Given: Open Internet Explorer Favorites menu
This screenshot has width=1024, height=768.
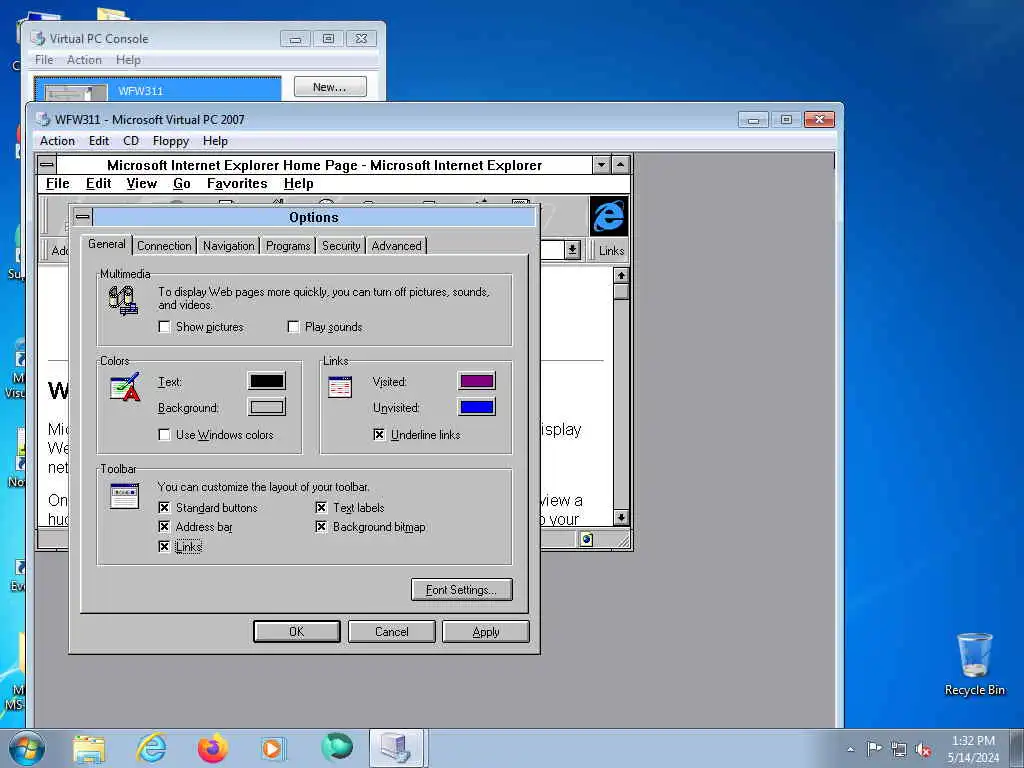Looking at the screenshot, I should (237, 184).
